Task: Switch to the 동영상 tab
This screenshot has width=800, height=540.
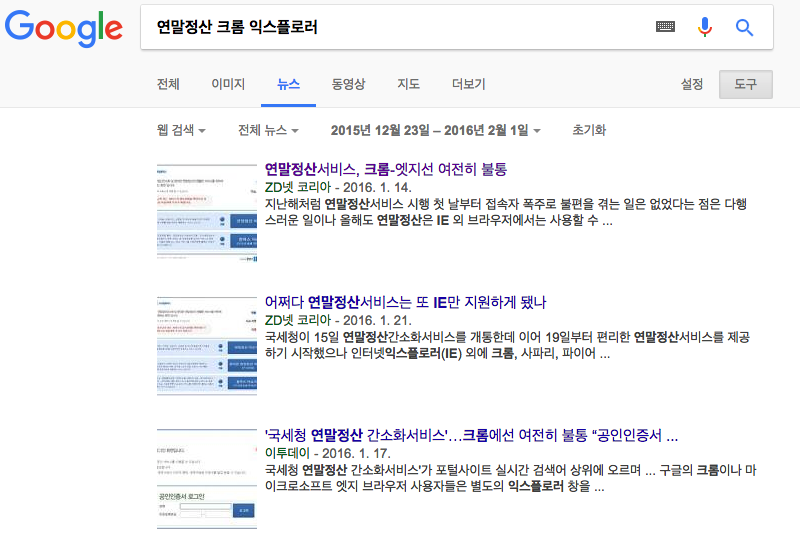Action: 348,84
